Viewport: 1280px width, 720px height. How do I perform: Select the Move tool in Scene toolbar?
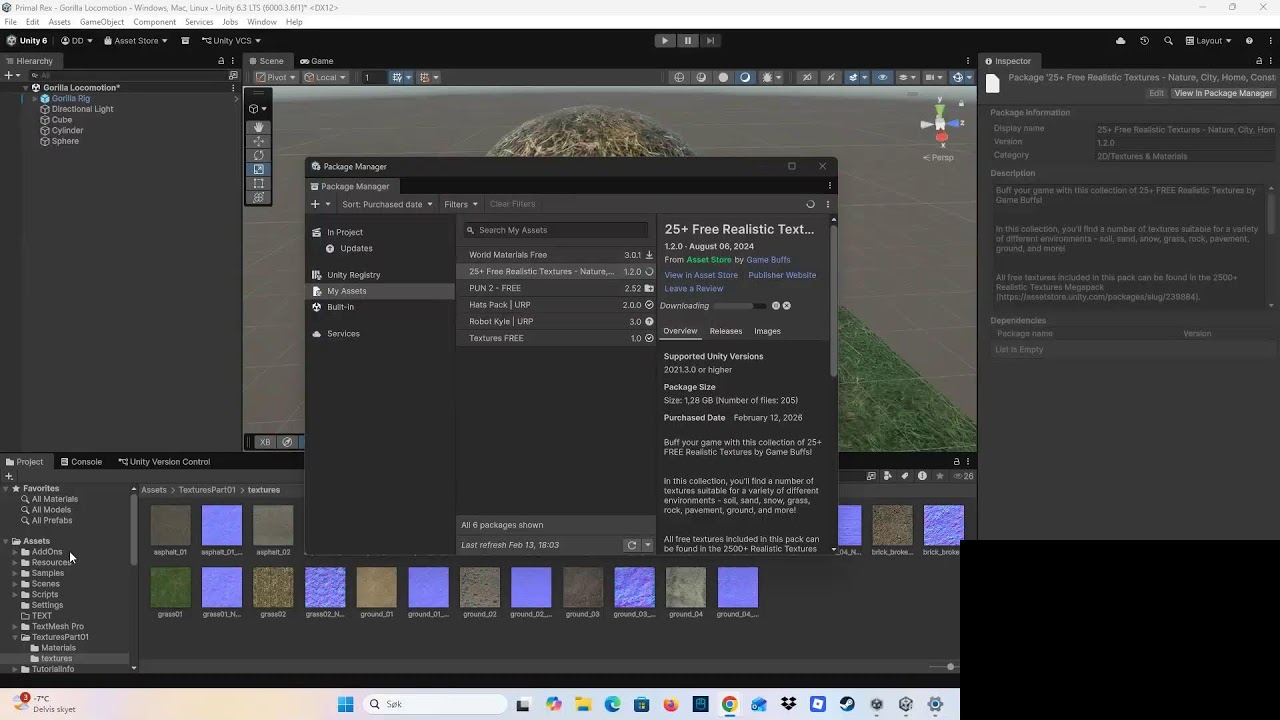pyautogui.click(x=258, y=141)
